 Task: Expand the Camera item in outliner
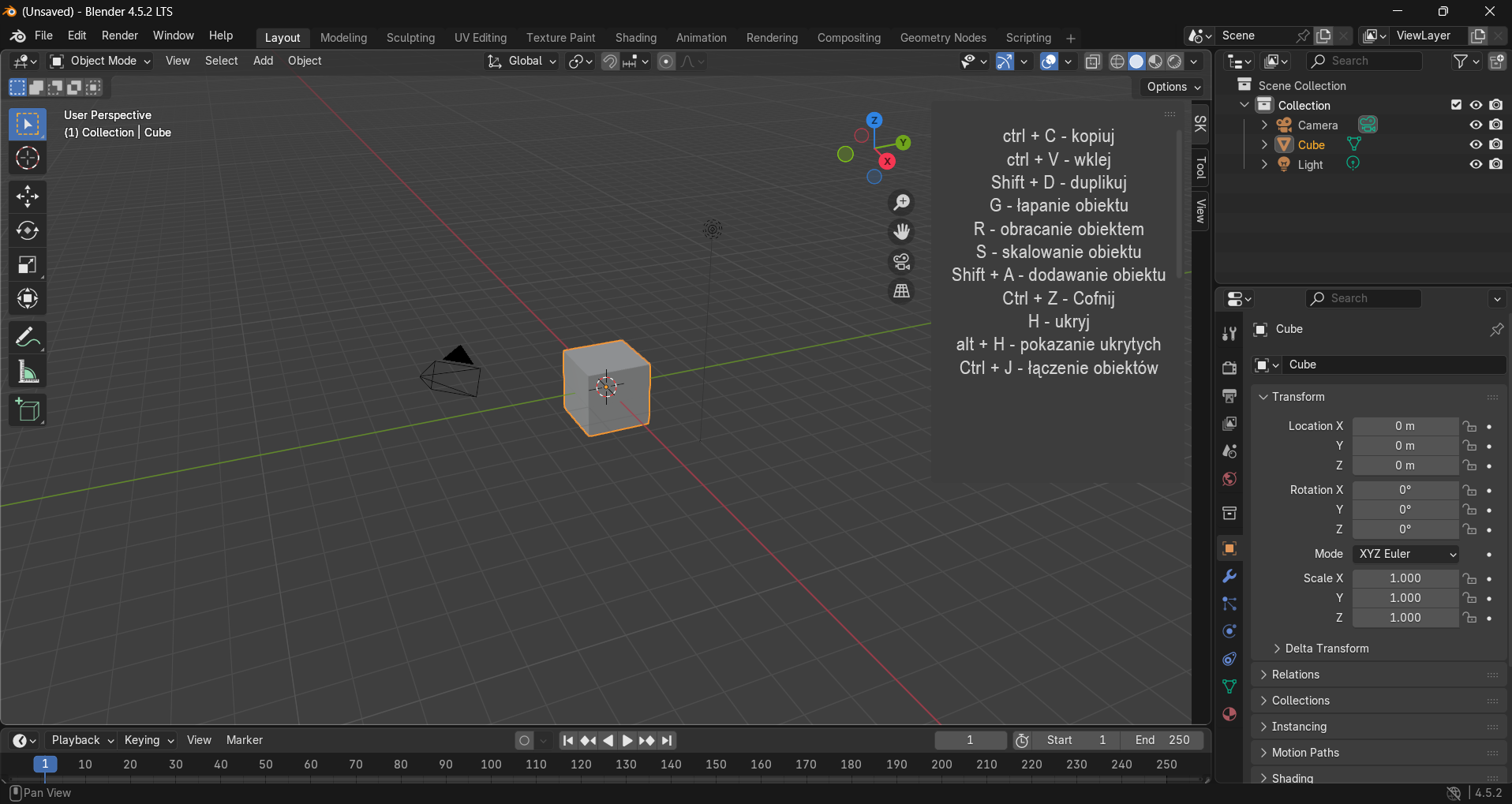(x=1264, y=125)
